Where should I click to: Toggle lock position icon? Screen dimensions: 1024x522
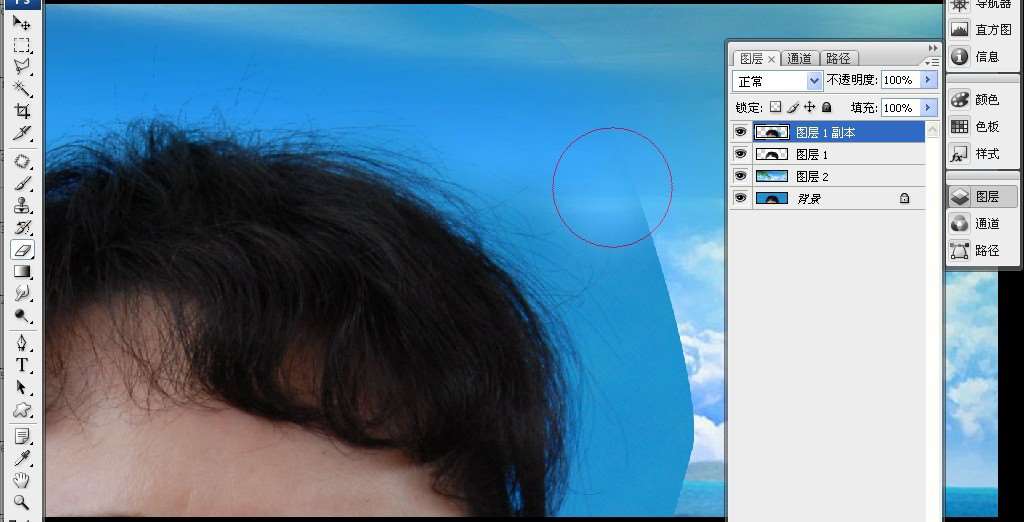click(810, 107)
